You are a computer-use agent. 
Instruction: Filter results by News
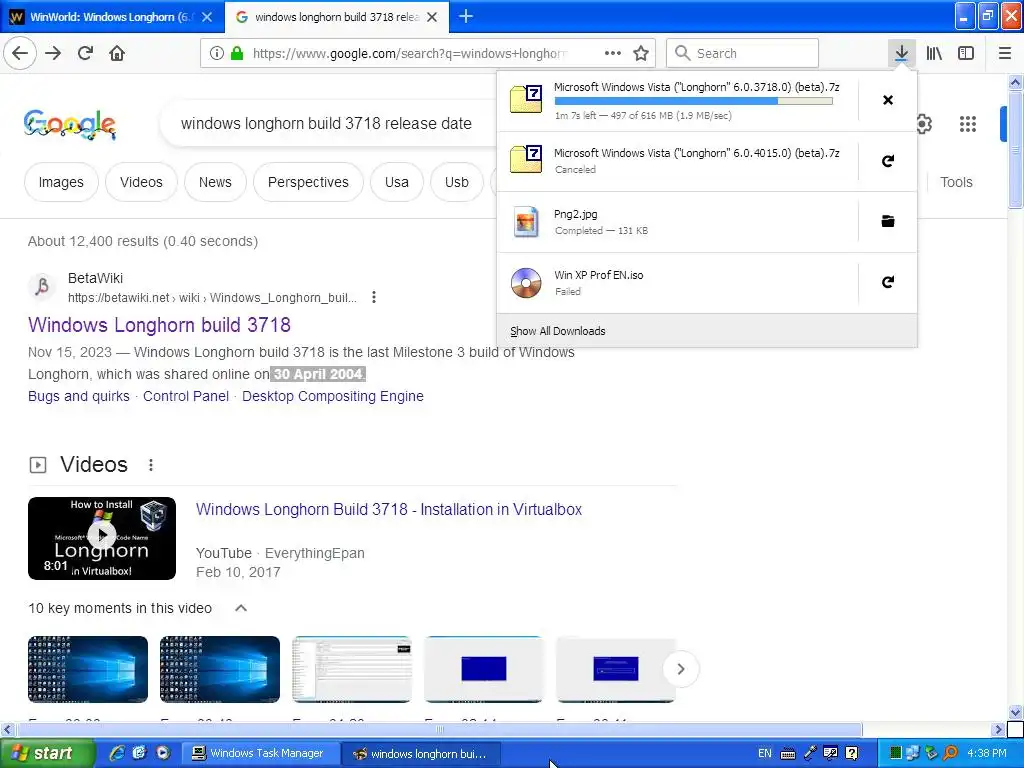(x=215, y=182)
